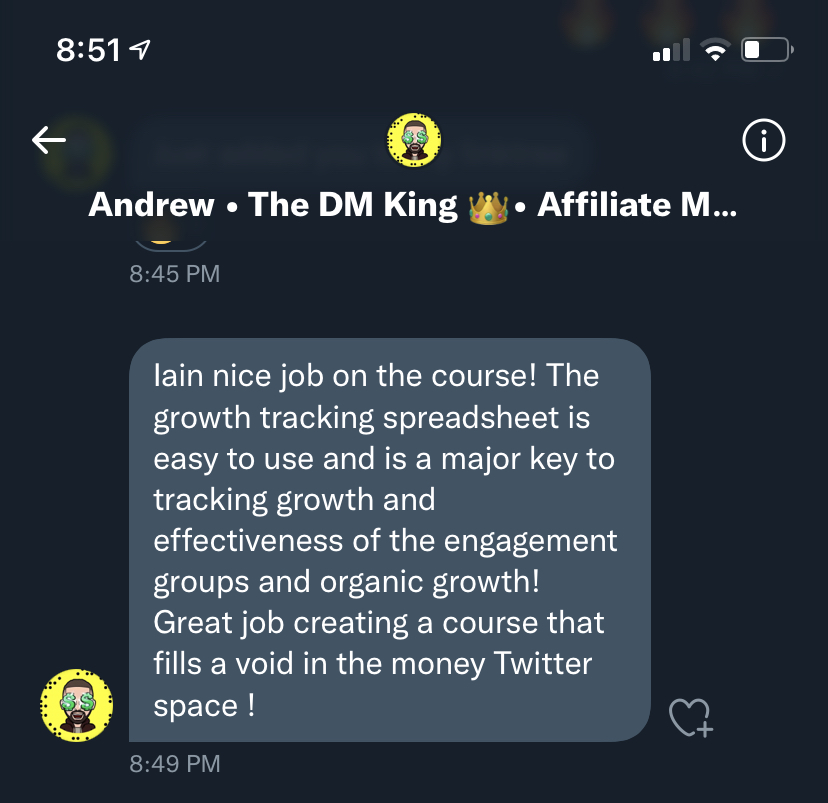Tap the truncated 'Affiliate M...' title text
828x803 pixels.
click(637, 205)
